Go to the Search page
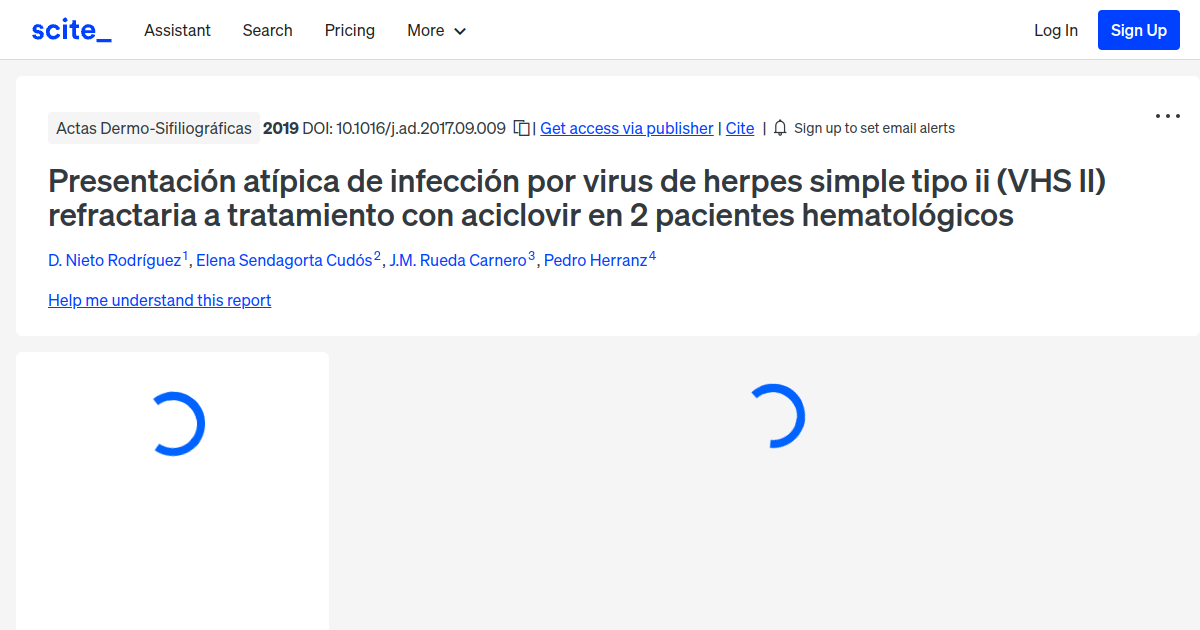The height and width of the screenshot is (630, 1200). (267, 30)
